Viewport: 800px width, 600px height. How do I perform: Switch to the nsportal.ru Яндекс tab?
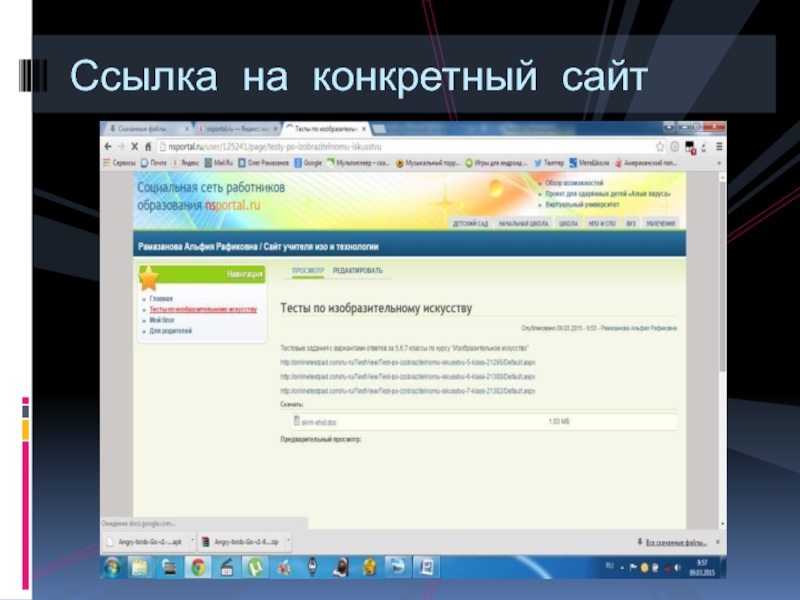click(x=237, y=129)
